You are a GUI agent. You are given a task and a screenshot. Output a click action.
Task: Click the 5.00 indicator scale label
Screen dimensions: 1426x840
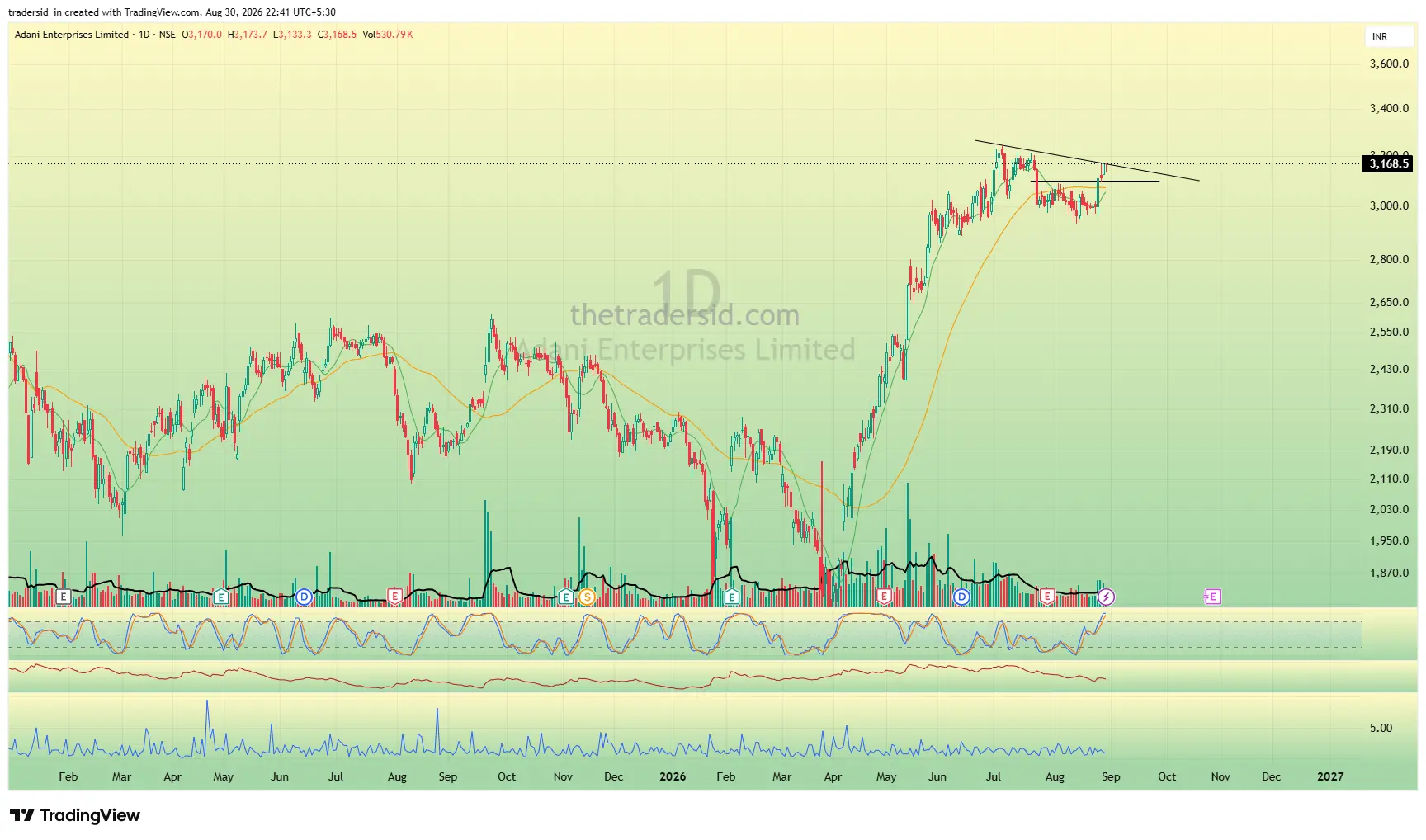pos(1381,728)
